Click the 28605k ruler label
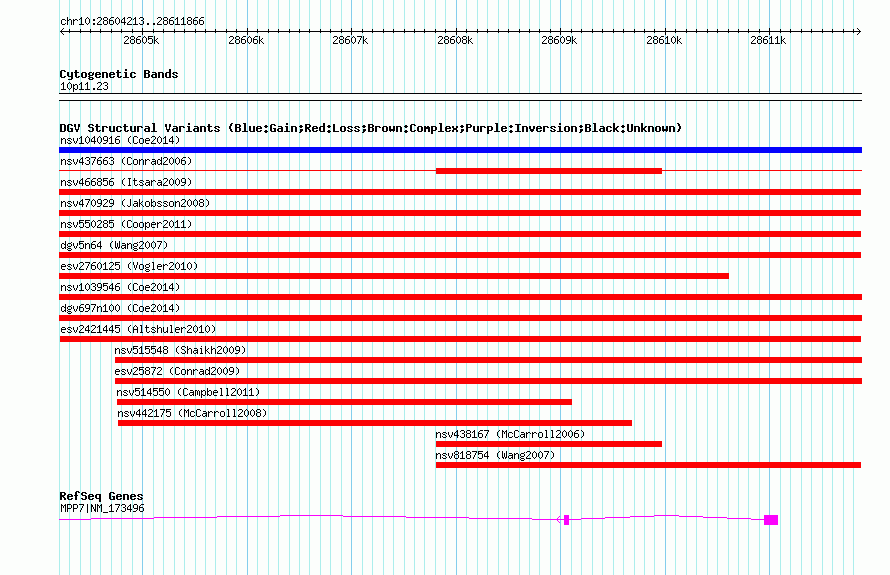Viewport: 890px width, 575px height. (141, 40)
